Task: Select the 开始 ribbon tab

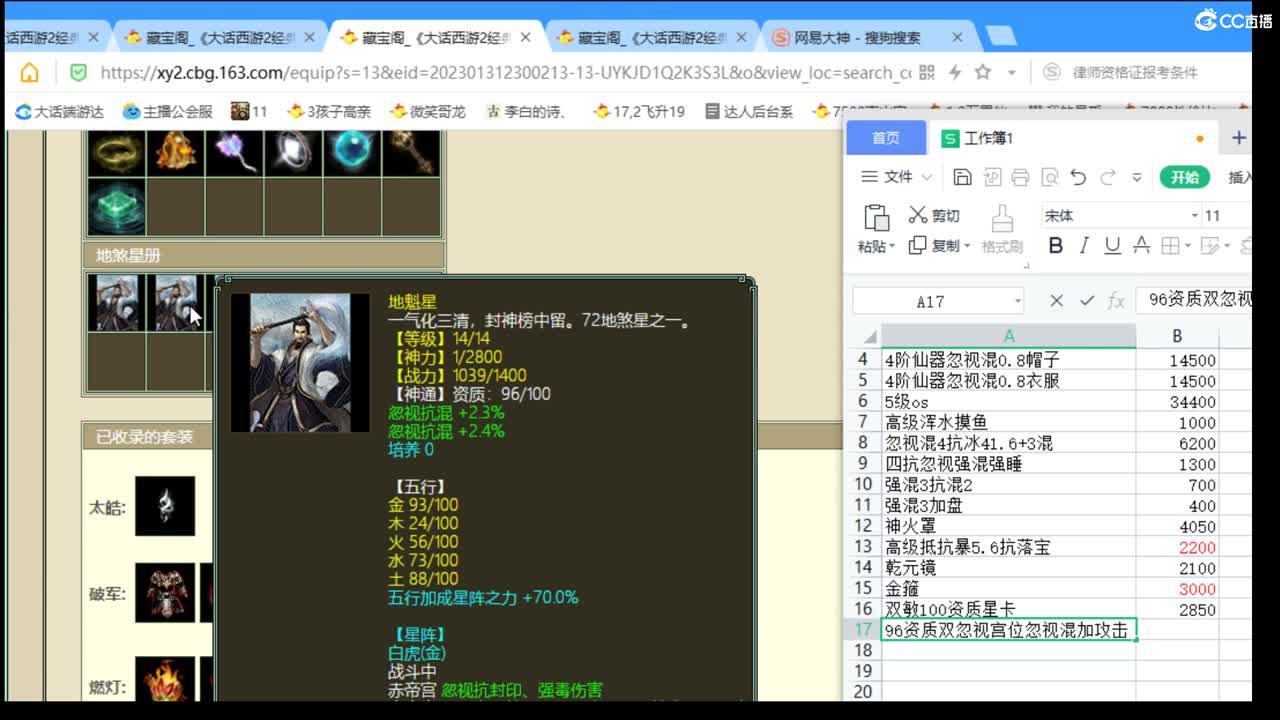Action: [x=1185, y=177]
